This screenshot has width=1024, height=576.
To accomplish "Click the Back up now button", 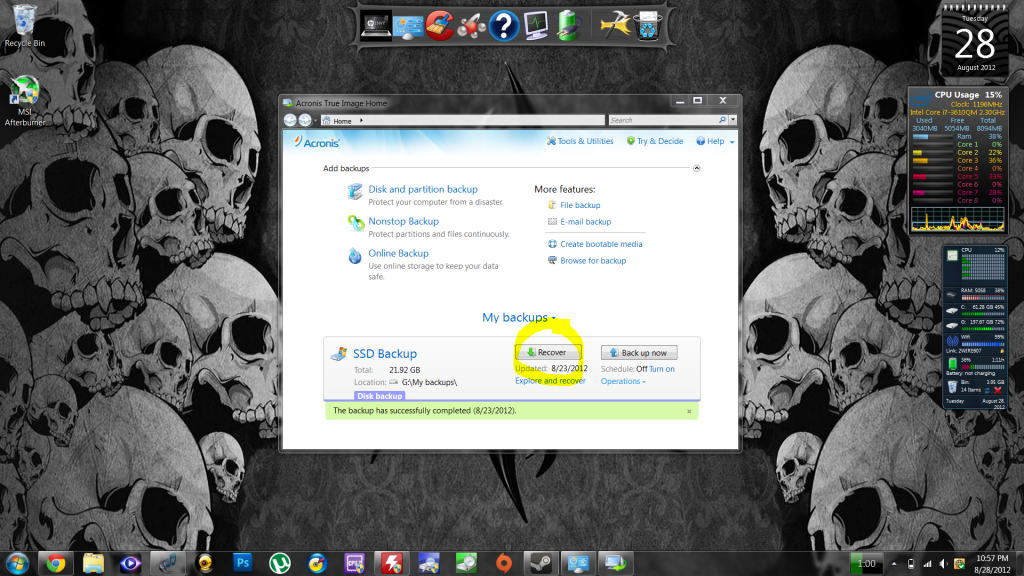I will pyautogui.click(x=639, y=353).
